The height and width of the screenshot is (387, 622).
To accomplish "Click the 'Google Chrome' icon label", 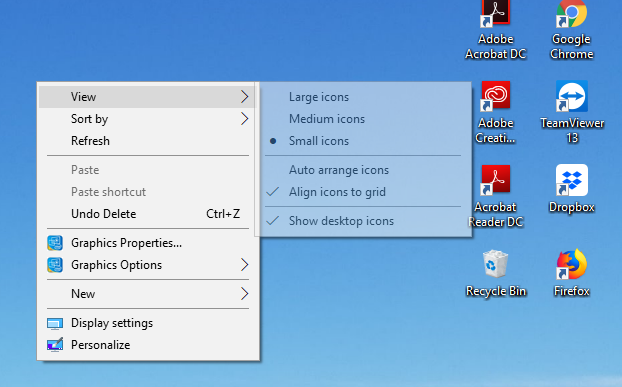I will click(572, 46).
